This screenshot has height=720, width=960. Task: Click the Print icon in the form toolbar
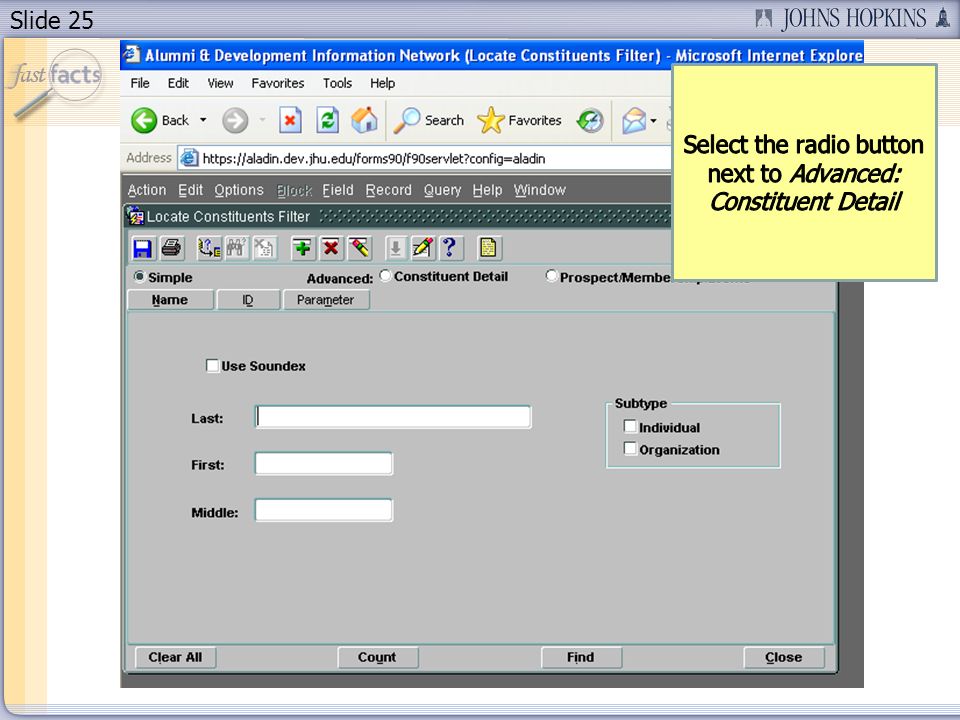click(171, 249)
